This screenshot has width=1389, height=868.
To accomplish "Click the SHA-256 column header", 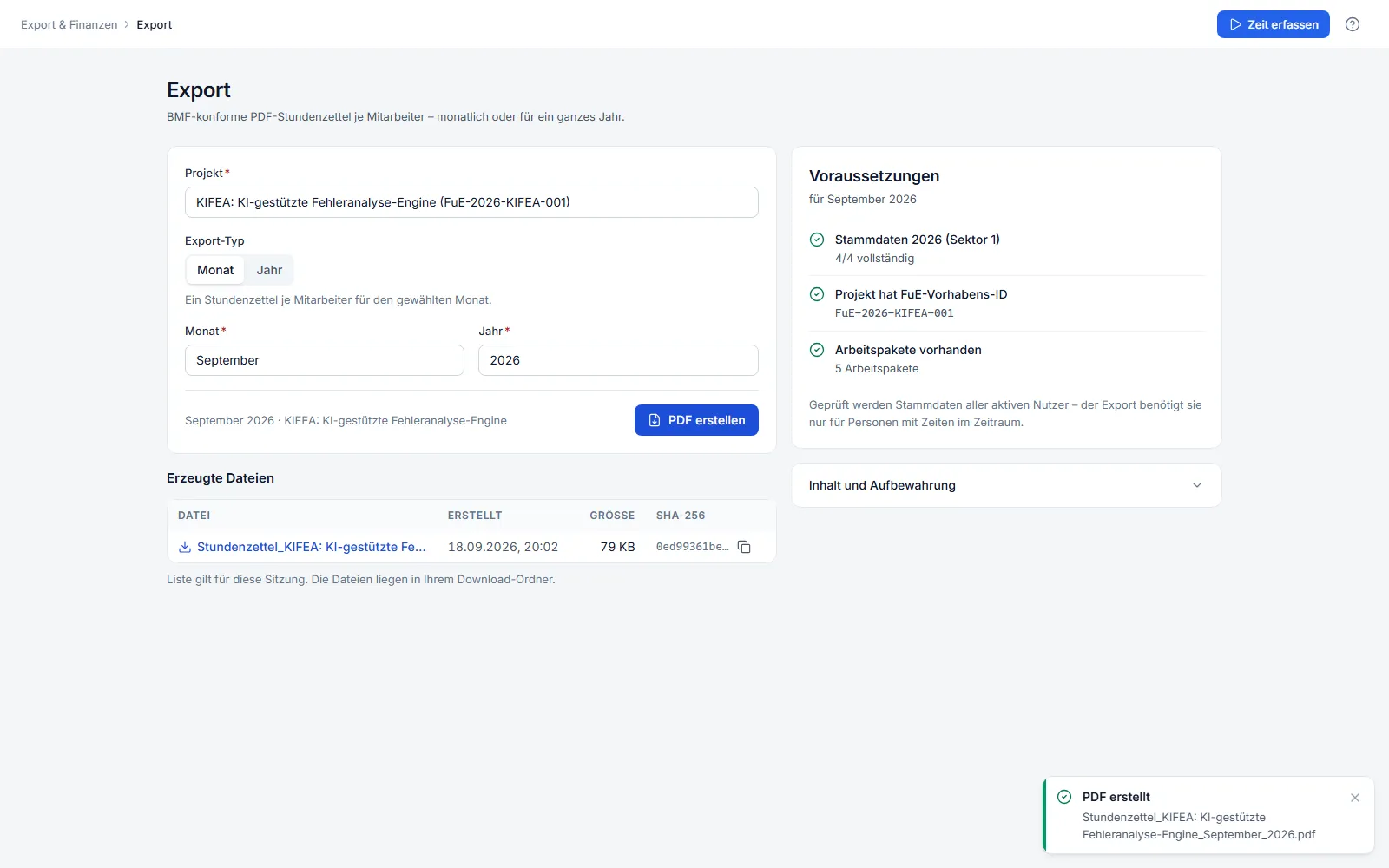I will point(681,516).
